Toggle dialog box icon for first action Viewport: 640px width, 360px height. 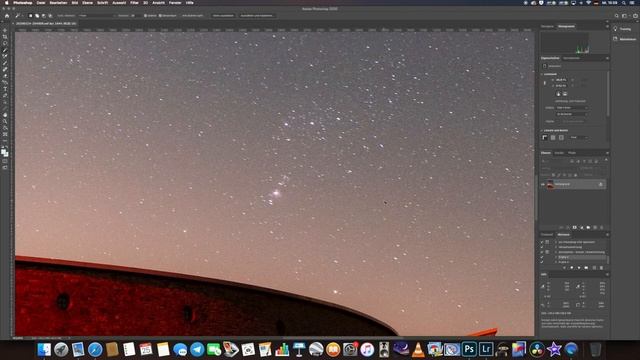tap(547, 242)
